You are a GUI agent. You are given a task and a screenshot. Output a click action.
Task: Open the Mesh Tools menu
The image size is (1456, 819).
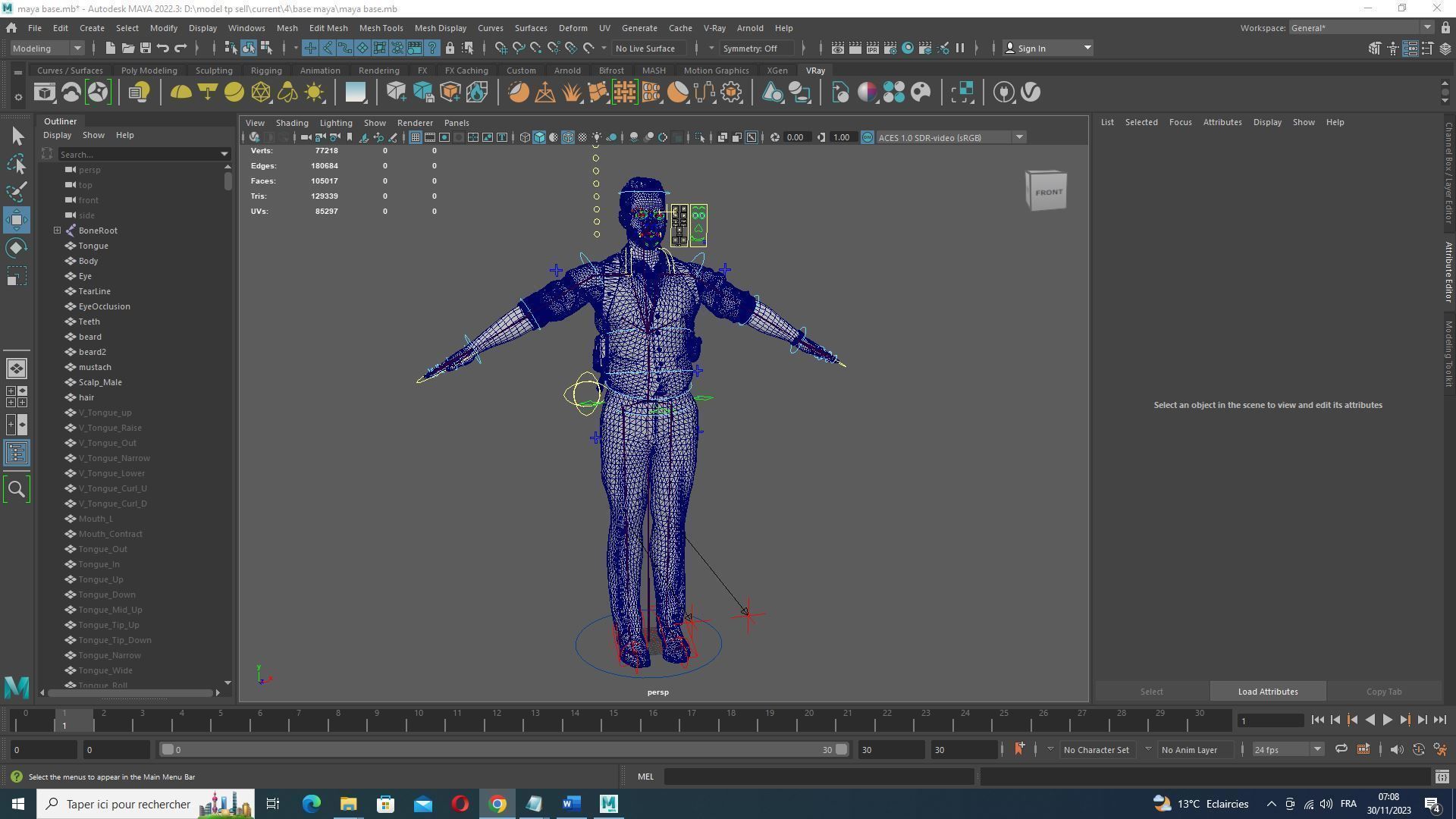(x=381, y=28)
